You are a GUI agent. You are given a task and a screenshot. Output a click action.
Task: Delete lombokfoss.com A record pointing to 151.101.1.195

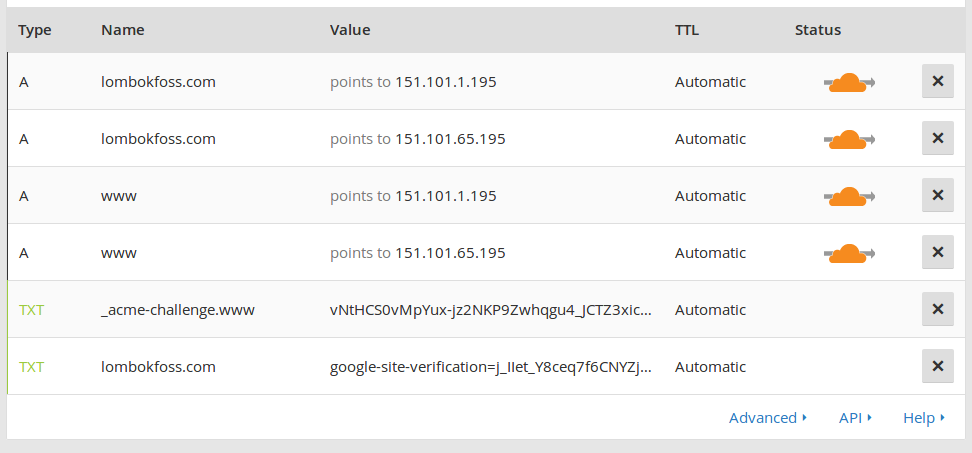(937, 81)
